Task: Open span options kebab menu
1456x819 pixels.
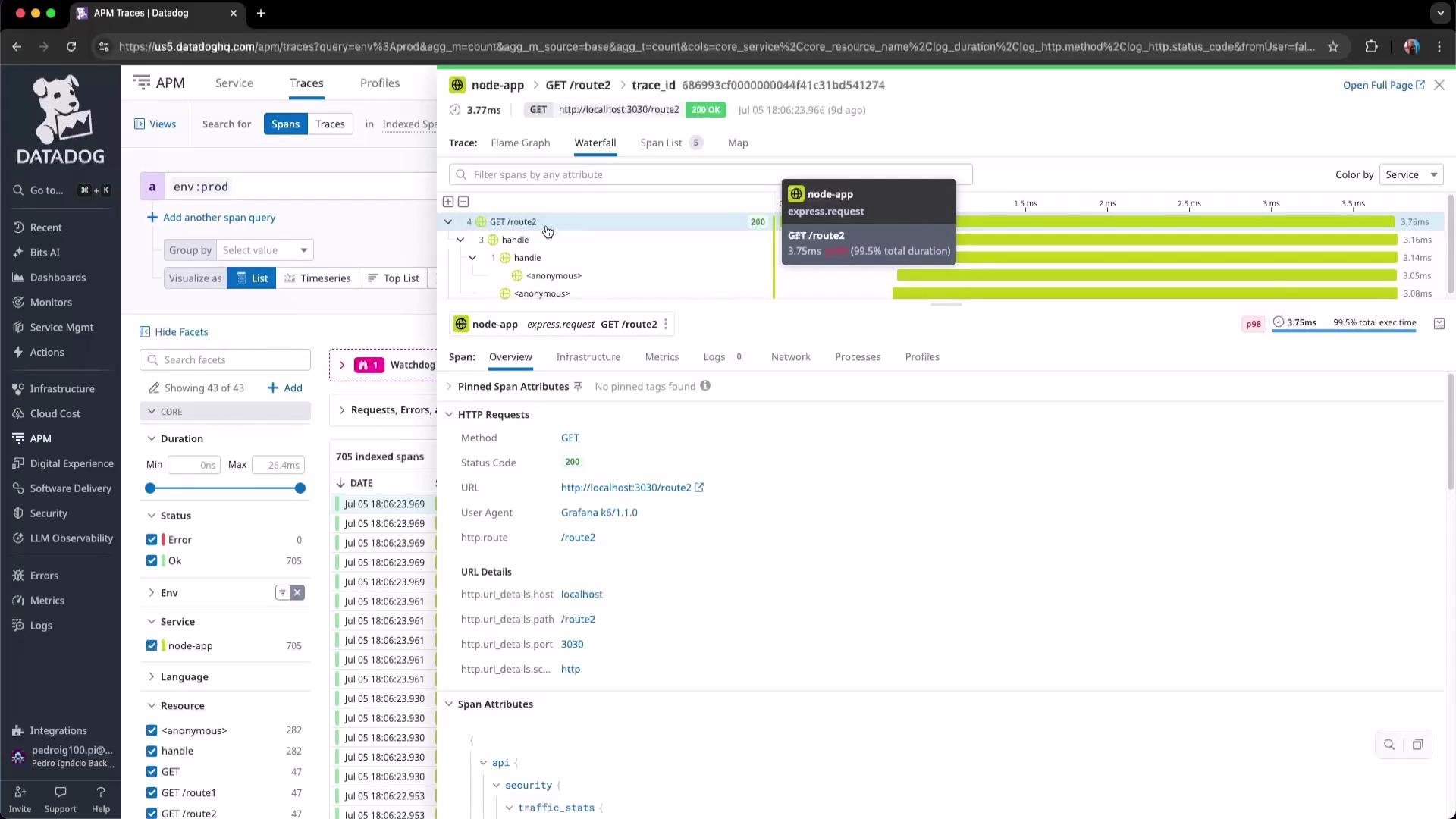Action: 666,325
